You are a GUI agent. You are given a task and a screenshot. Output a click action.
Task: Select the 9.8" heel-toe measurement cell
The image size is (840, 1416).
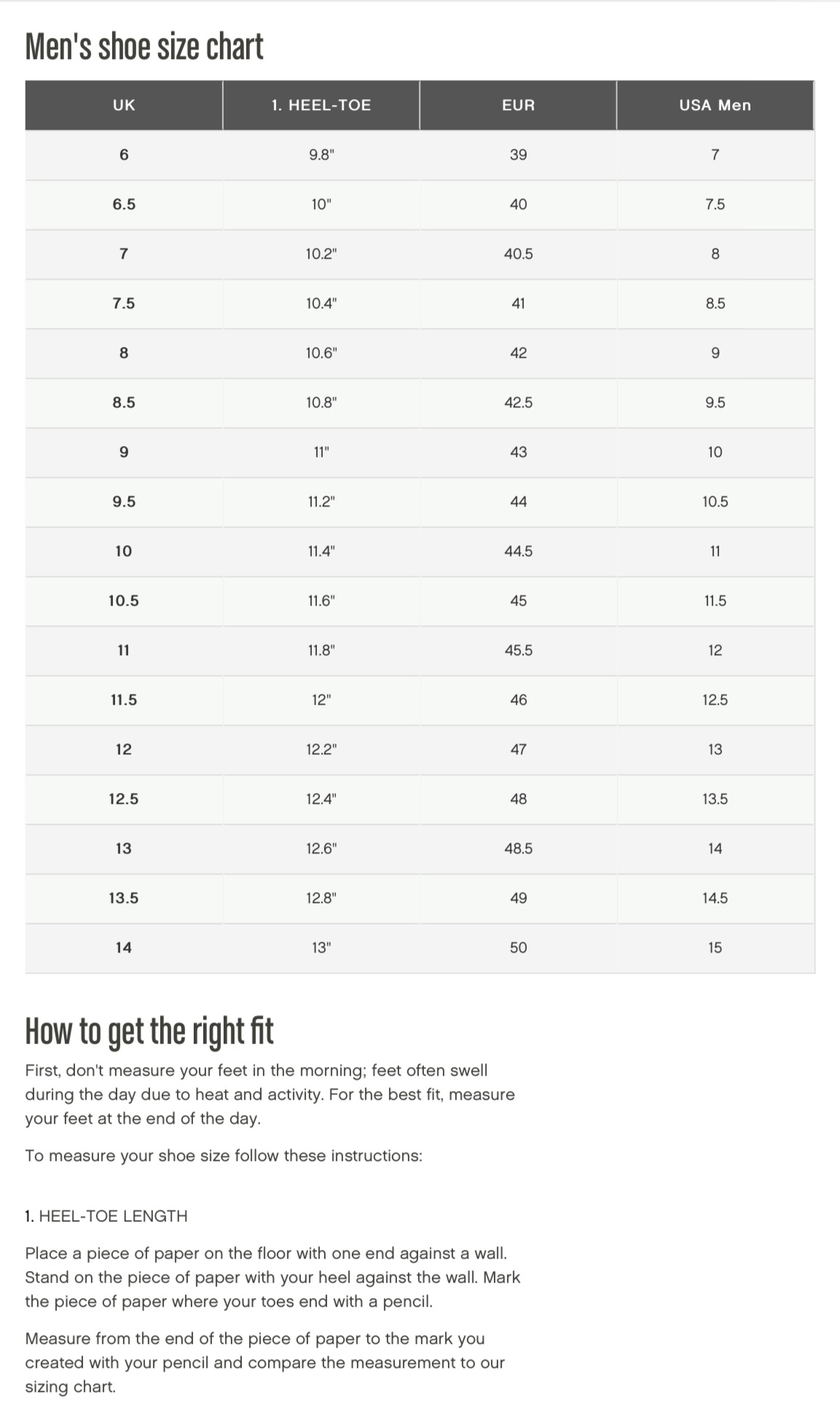click(x=321, y=154)
